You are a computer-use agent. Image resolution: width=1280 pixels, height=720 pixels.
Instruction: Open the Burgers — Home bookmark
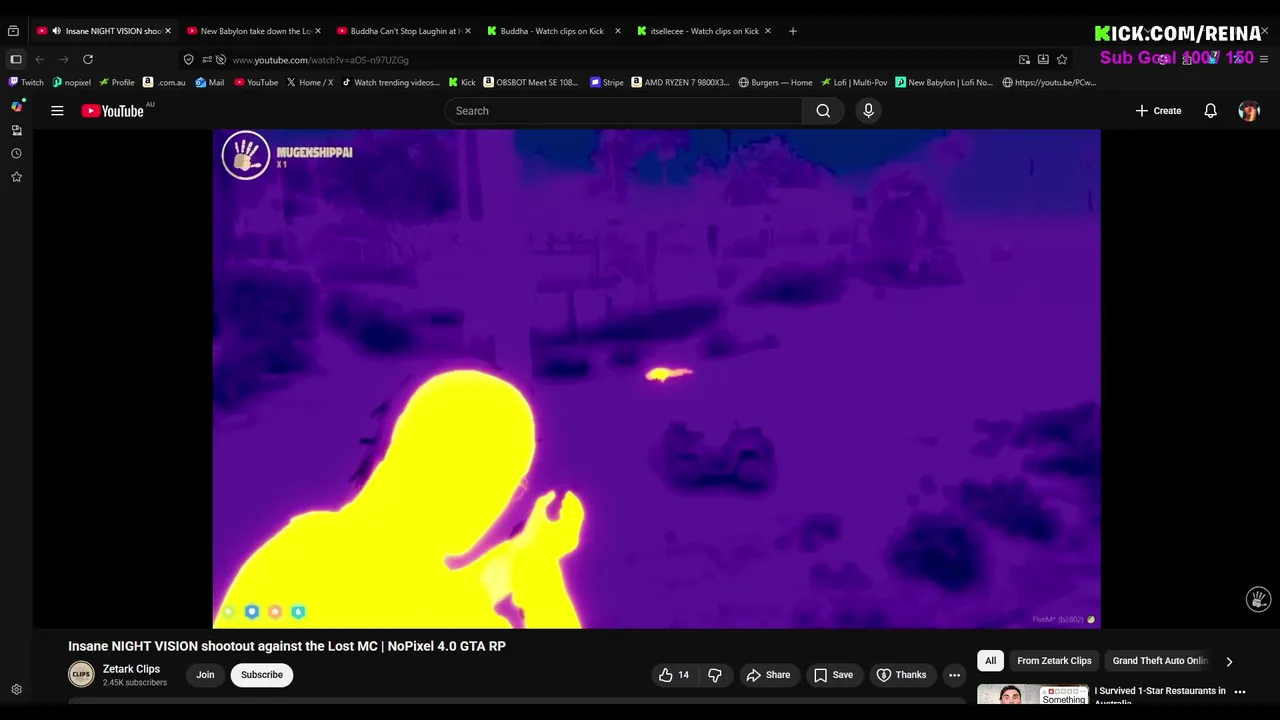click(x=775, y=83)
